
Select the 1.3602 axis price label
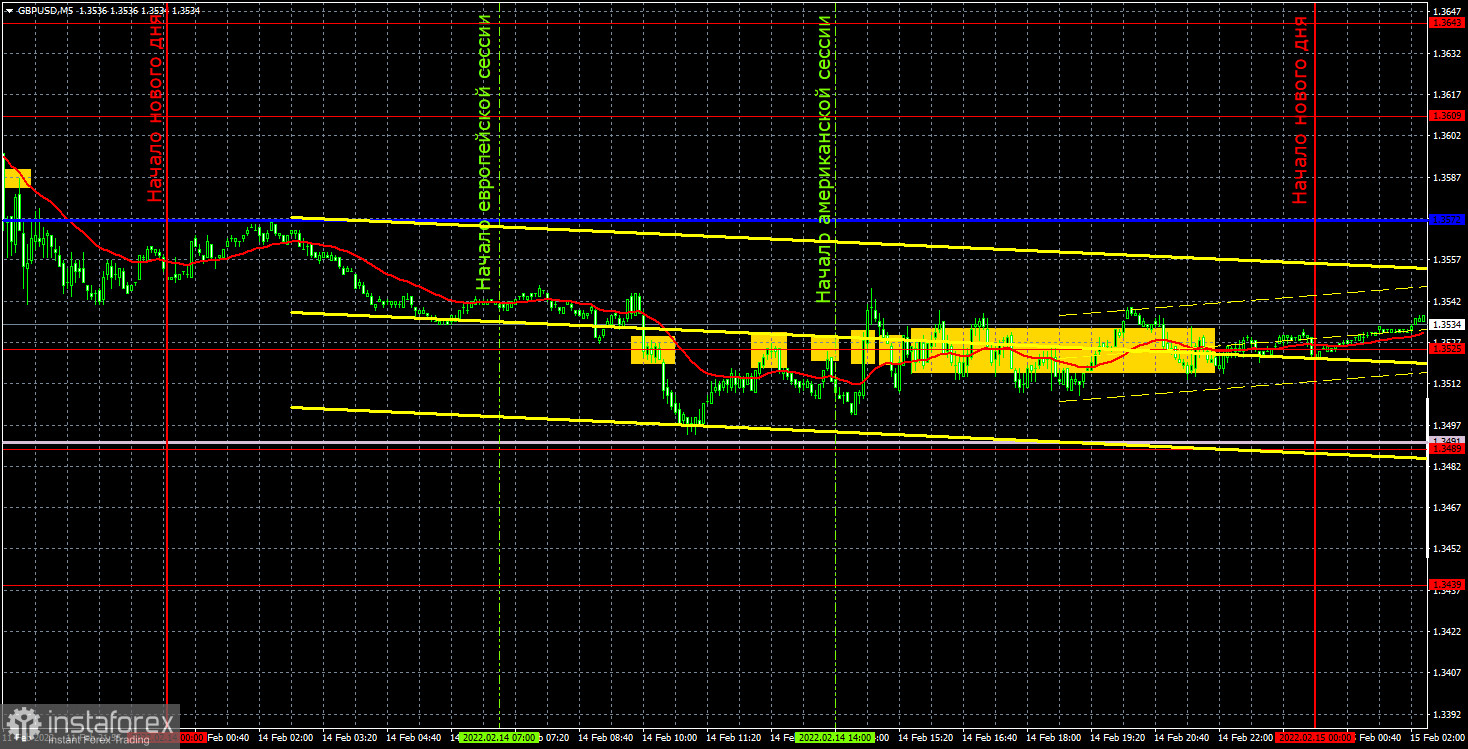(x=1446, y=135)
